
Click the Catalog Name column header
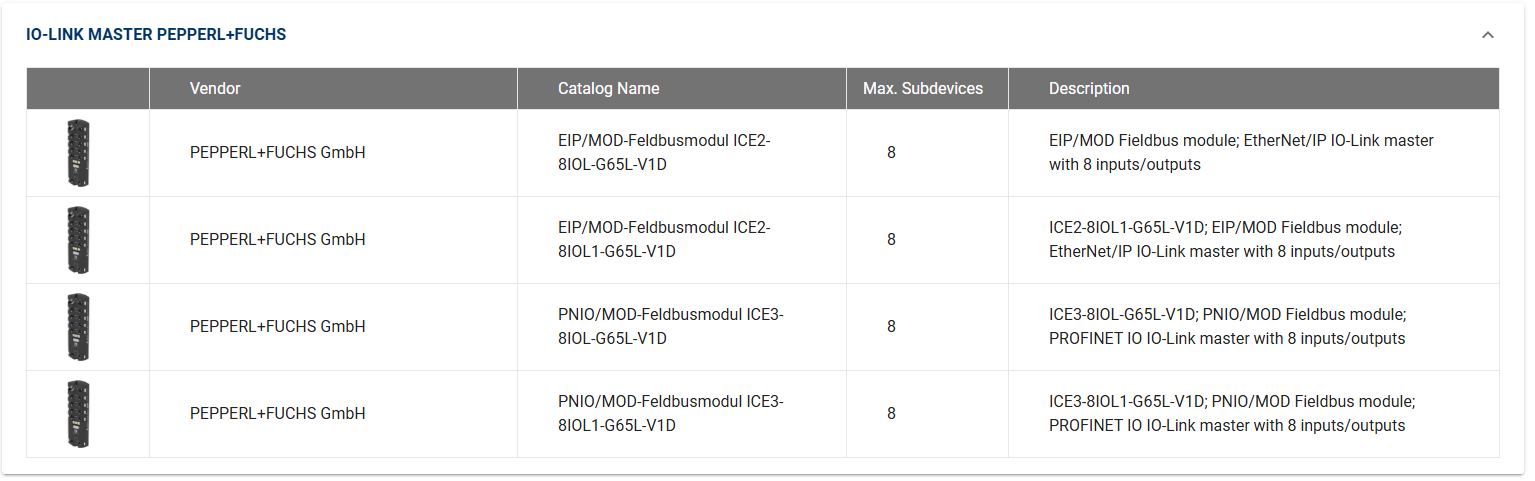click(608, 88)
